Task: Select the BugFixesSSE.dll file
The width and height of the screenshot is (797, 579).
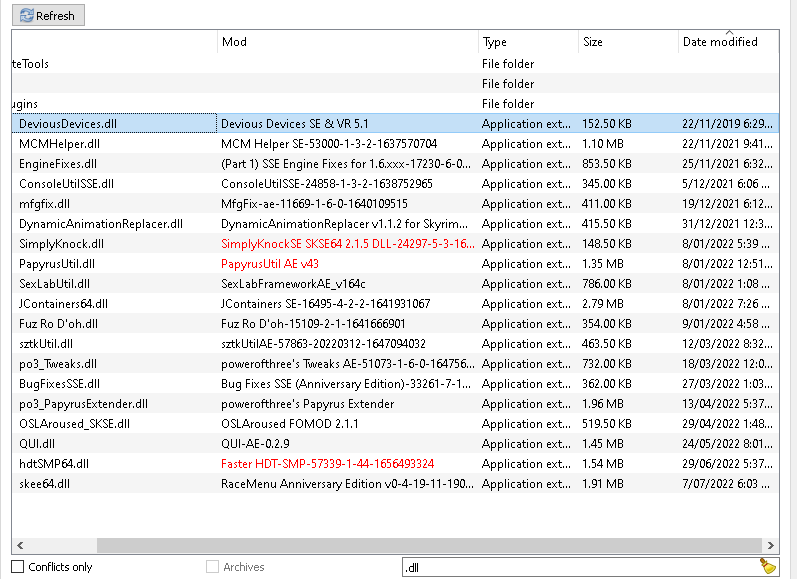Action: pyautogui.click(x=59, y=384)
